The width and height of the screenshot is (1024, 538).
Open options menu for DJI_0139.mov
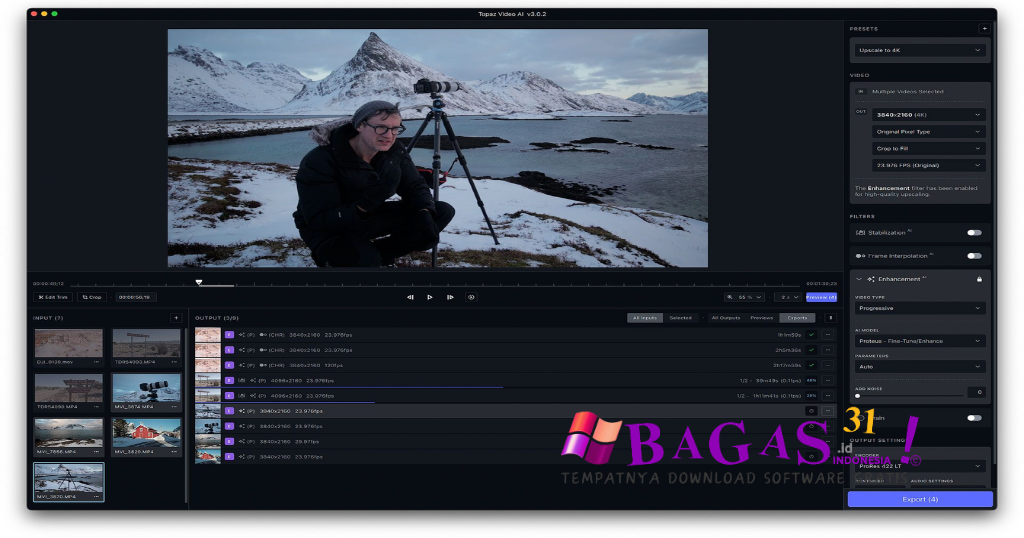click(97, 362)
